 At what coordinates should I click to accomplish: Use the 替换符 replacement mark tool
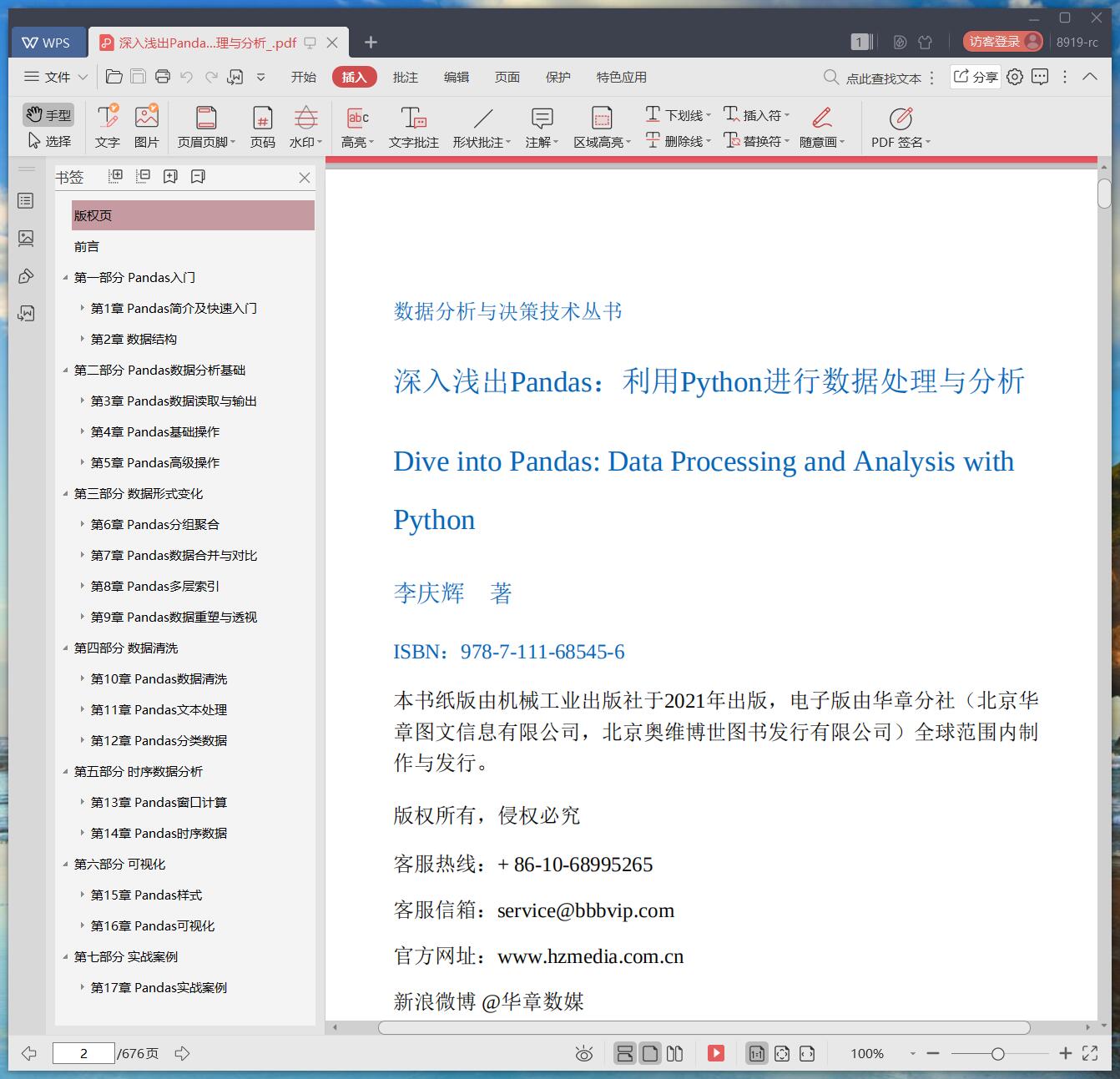pos(756,141)
